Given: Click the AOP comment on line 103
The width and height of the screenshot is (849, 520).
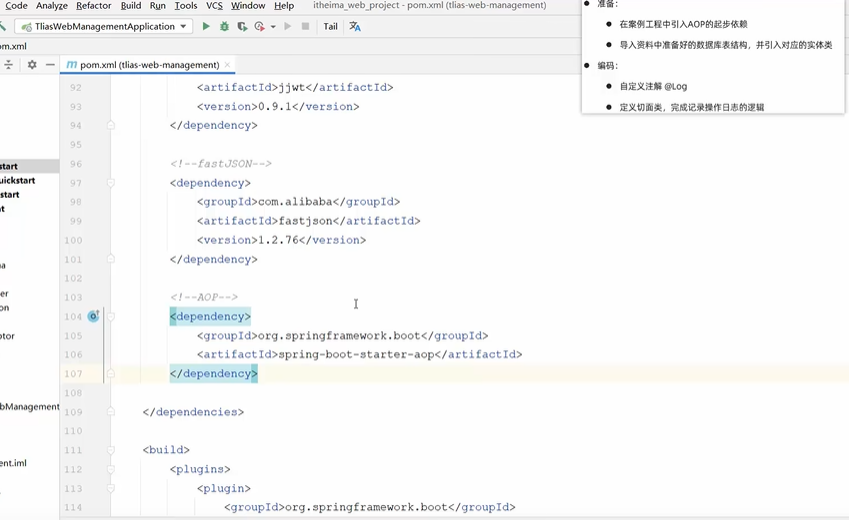Looking at the screenshot, I should tap(204, 297).
